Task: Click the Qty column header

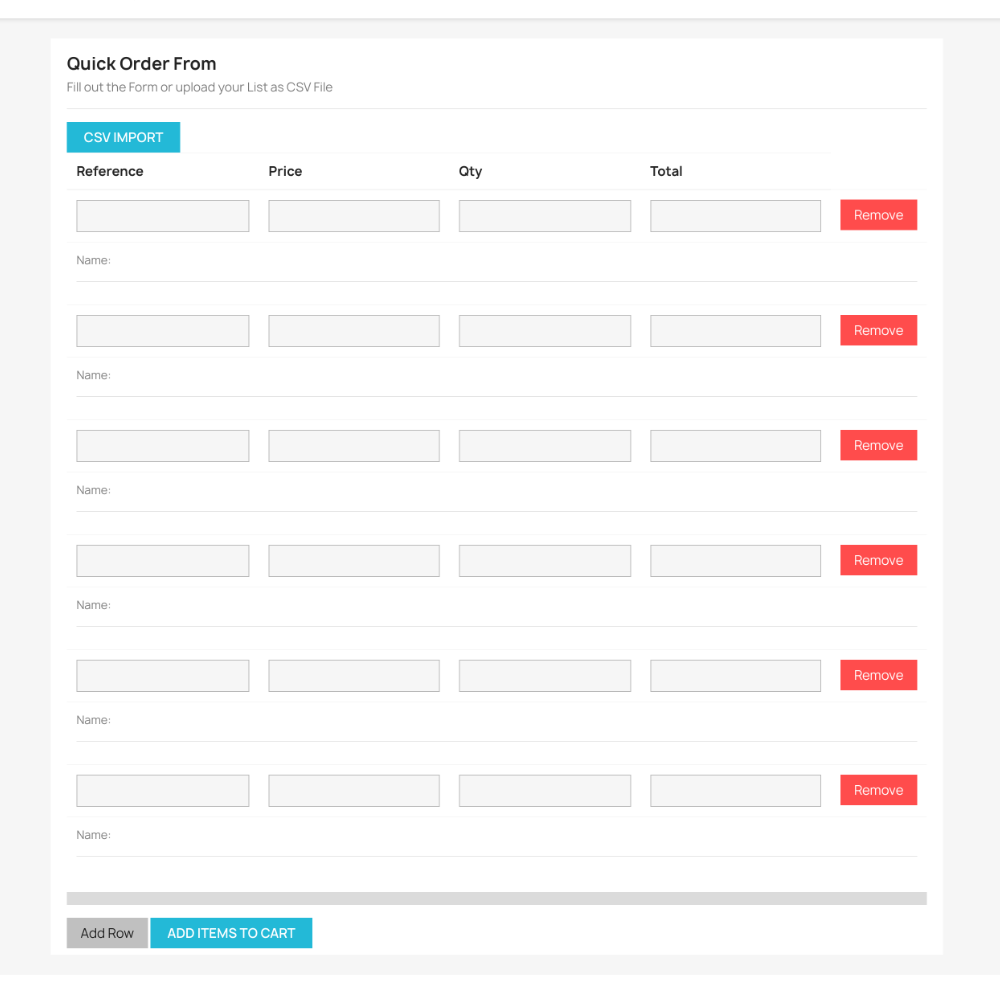Action: 471,172
